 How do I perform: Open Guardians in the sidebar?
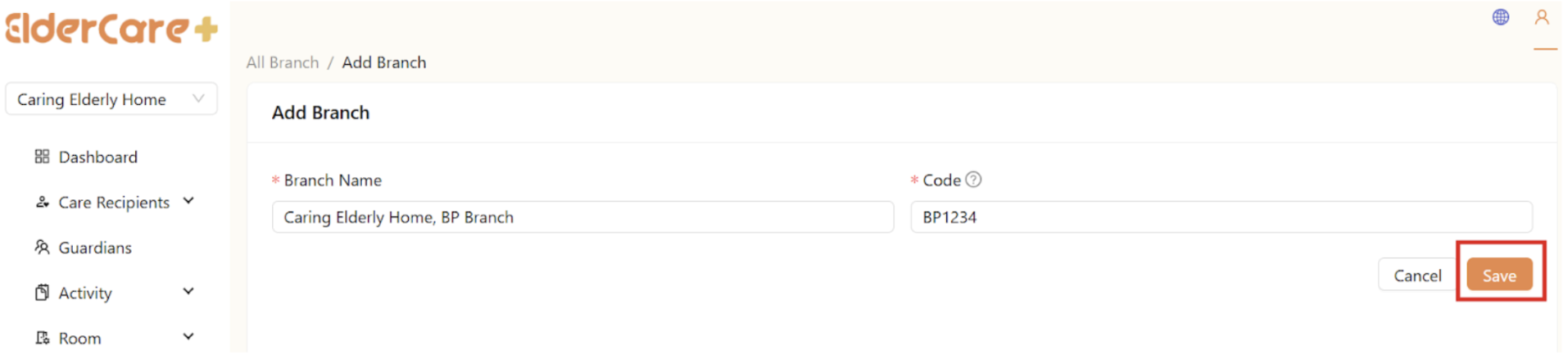coord(95,248)
